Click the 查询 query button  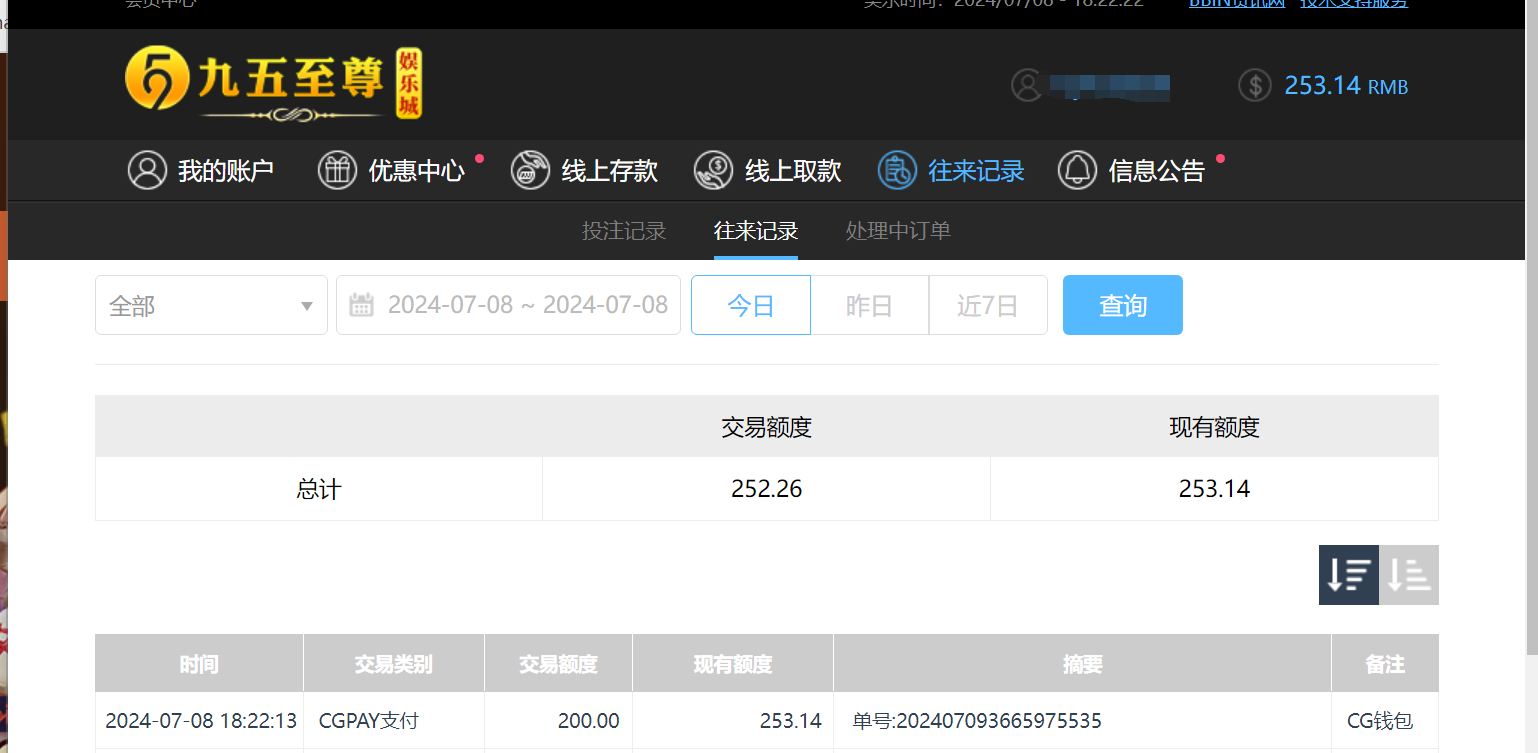[x=1122, y=305]
